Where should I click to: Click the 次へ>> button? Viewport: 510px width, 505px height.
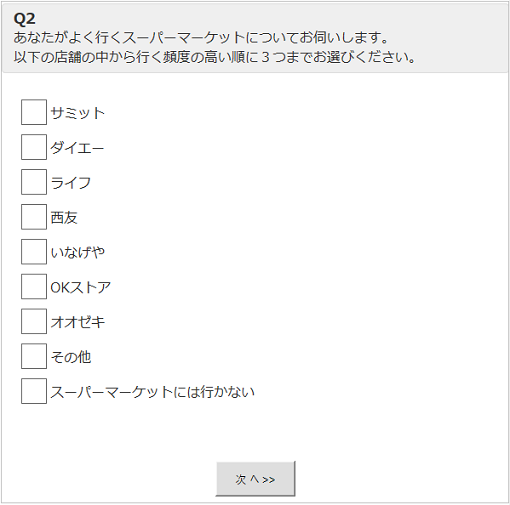coord(255,479)
